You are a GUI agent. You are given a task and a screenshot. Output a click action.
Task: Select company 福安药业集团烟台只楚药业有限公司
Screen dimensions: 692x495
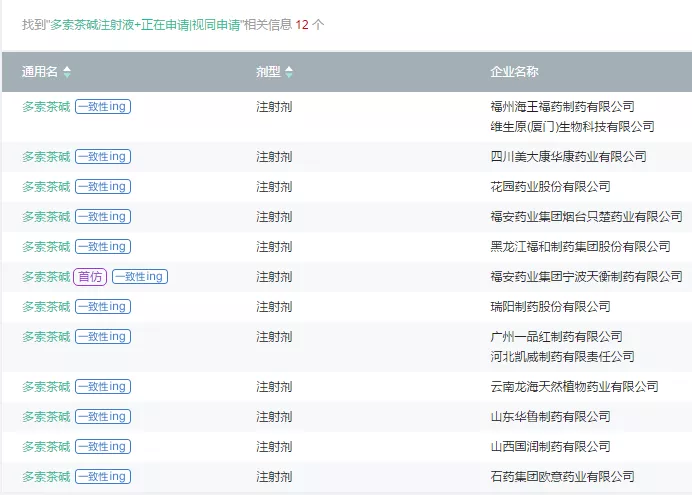tap(587, 217)
